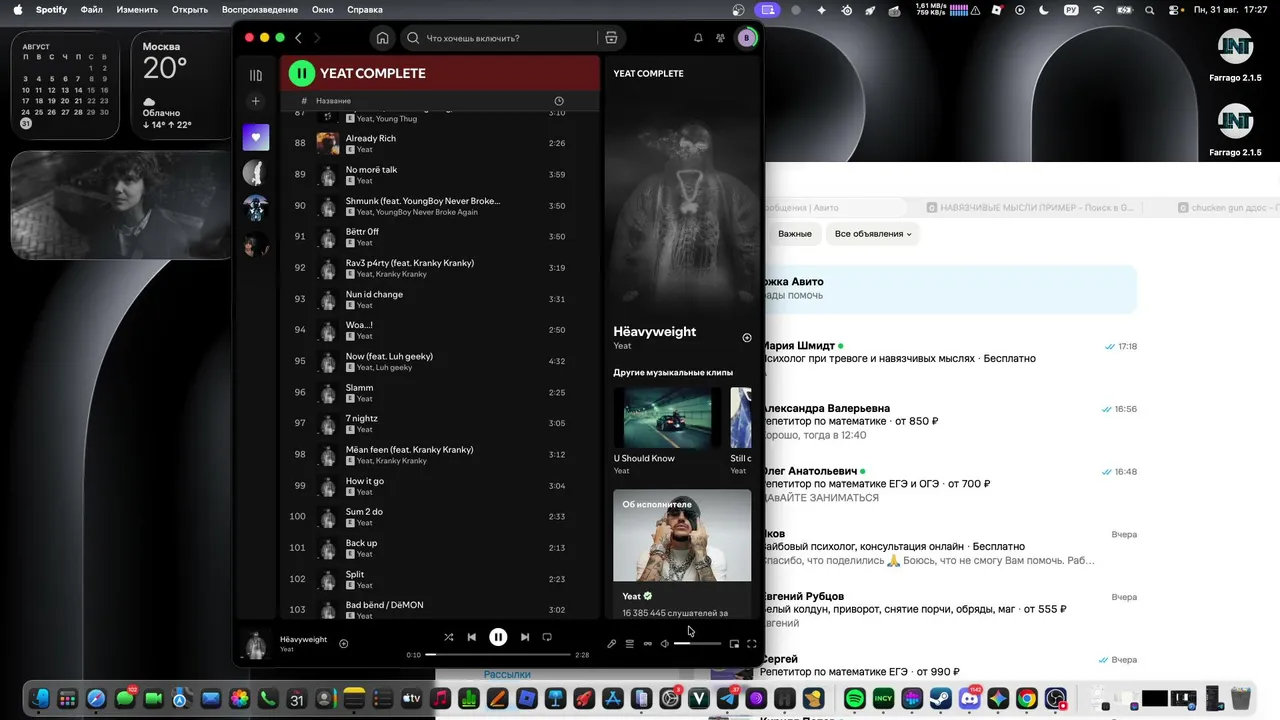Viewport: 1280px width, 720px height.
Task: Open connect to a device
Action: (x=647, y=644)
